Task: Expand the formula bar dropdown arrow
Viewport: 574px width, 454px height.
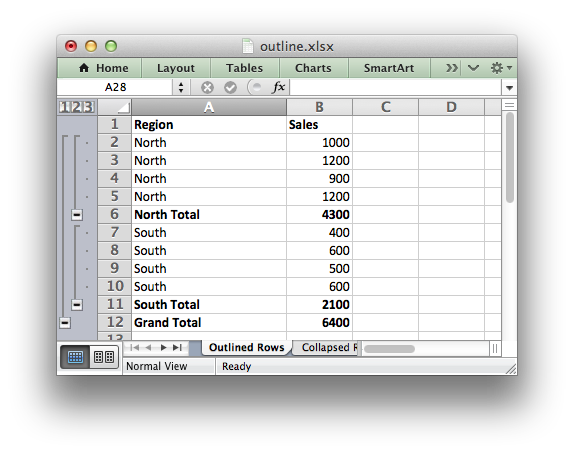Action: [x=509, y=88]
